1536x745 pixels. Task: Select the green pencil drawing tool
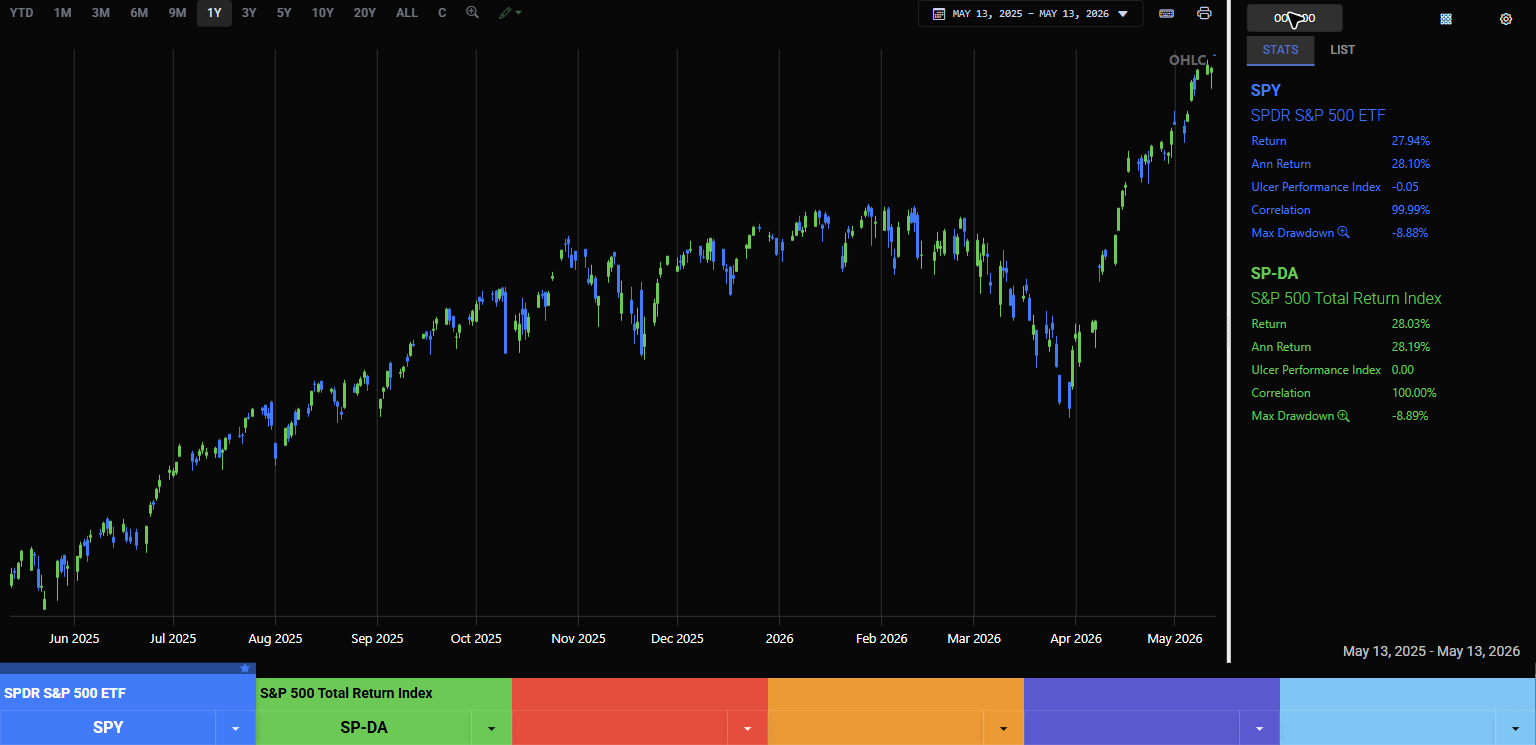pos(506,13)
